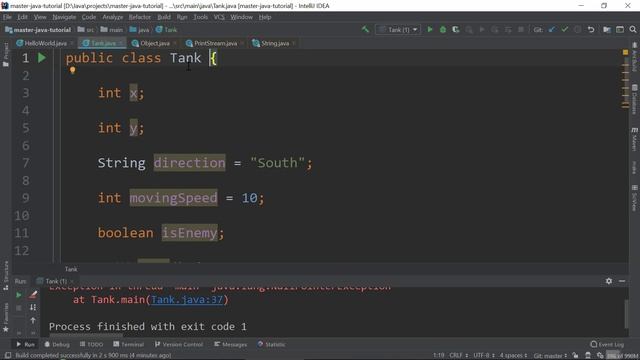
Task: Click the src breadcrumb folder
Action: (x=86, y=29)
